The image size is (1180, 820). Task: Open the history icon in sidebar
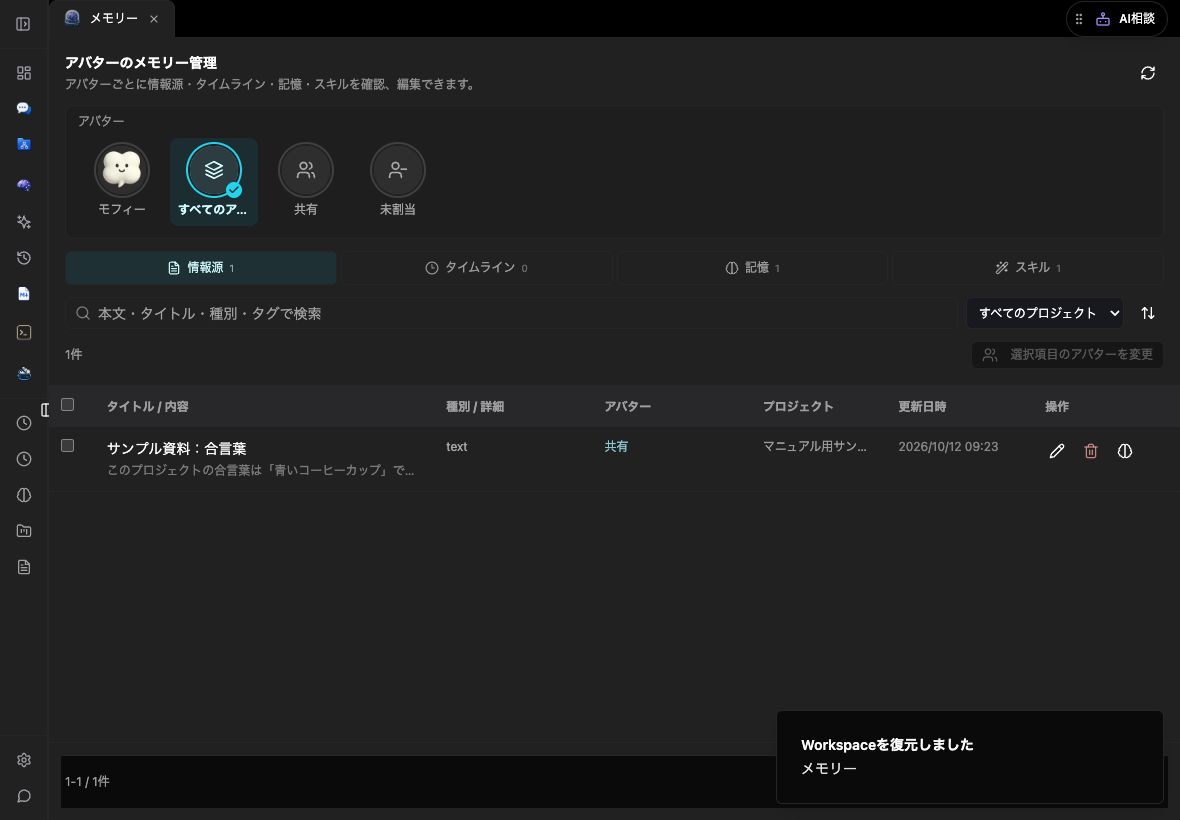pyautogui.click(x=24, y=258)
